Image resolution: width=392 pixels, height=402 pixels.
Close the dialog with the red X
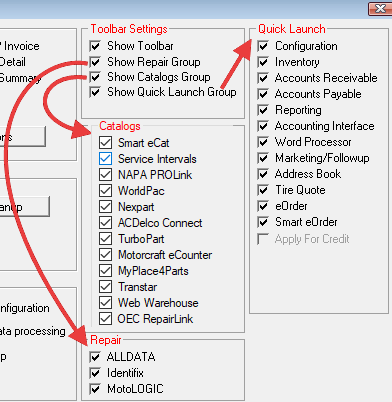[x=380, y=8]
